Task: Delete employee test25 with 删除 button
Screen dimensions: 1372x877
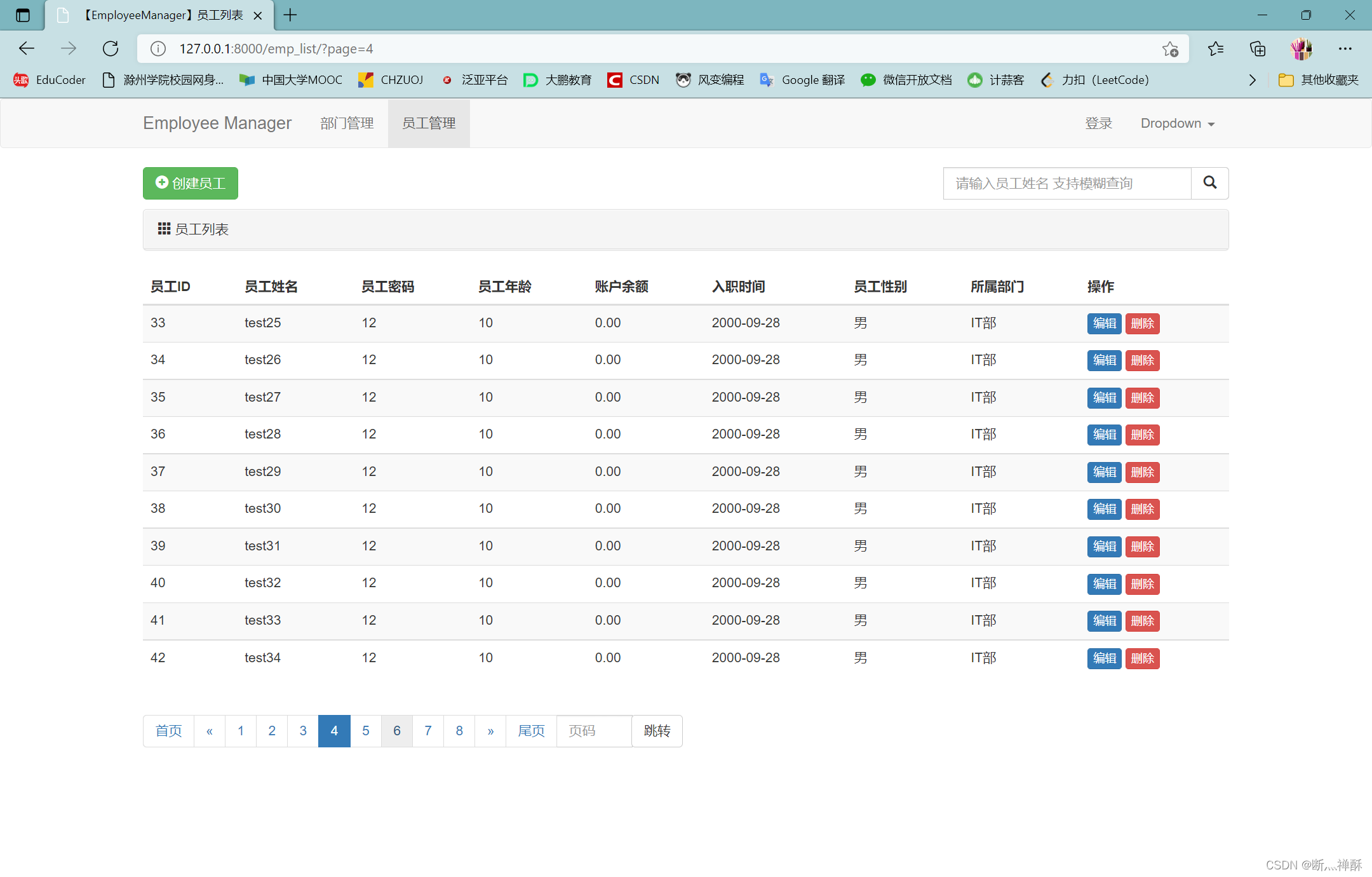Action: [1142, 323]
